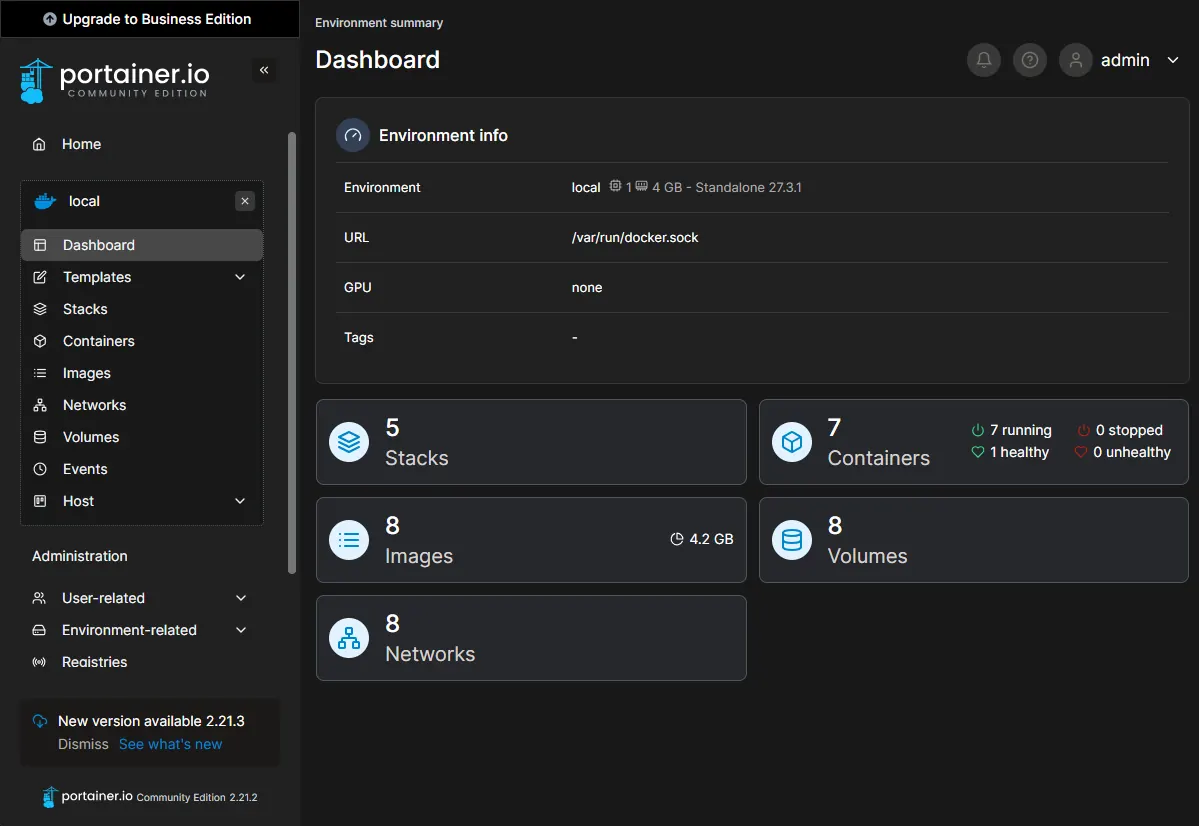Click the Events clock icon in sidebar
Viewport: 1199px width, 826px height.
40,470
